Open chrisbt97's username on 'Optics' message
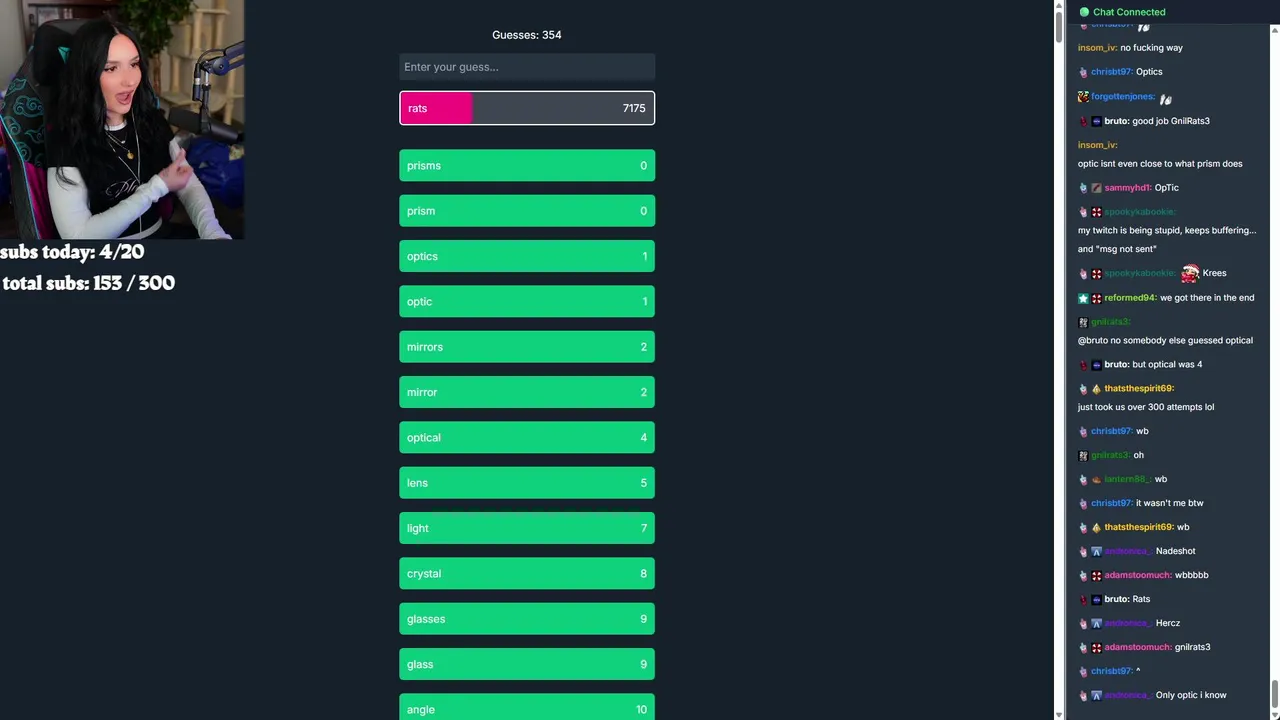The width and height of the screenshot is (1280, 720). 1111,72
